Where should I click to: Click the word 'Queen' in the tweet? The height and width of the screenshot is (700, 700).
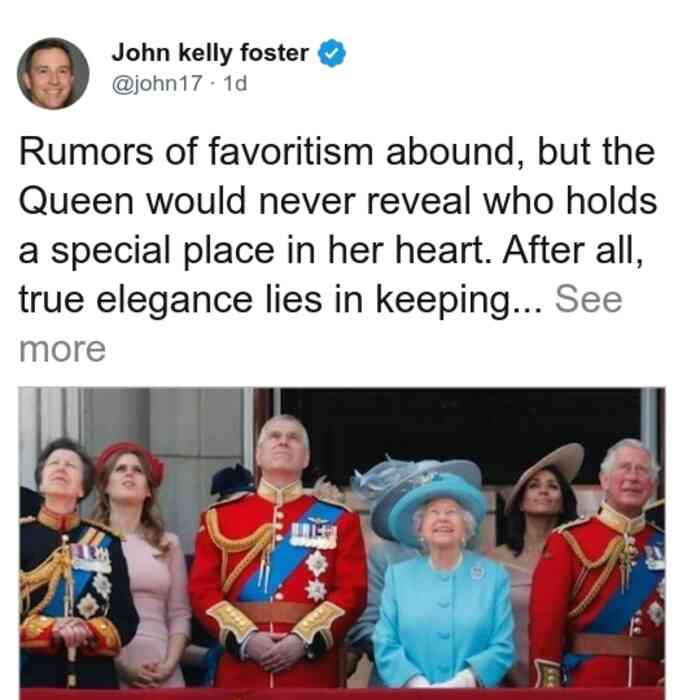(76, 202)
